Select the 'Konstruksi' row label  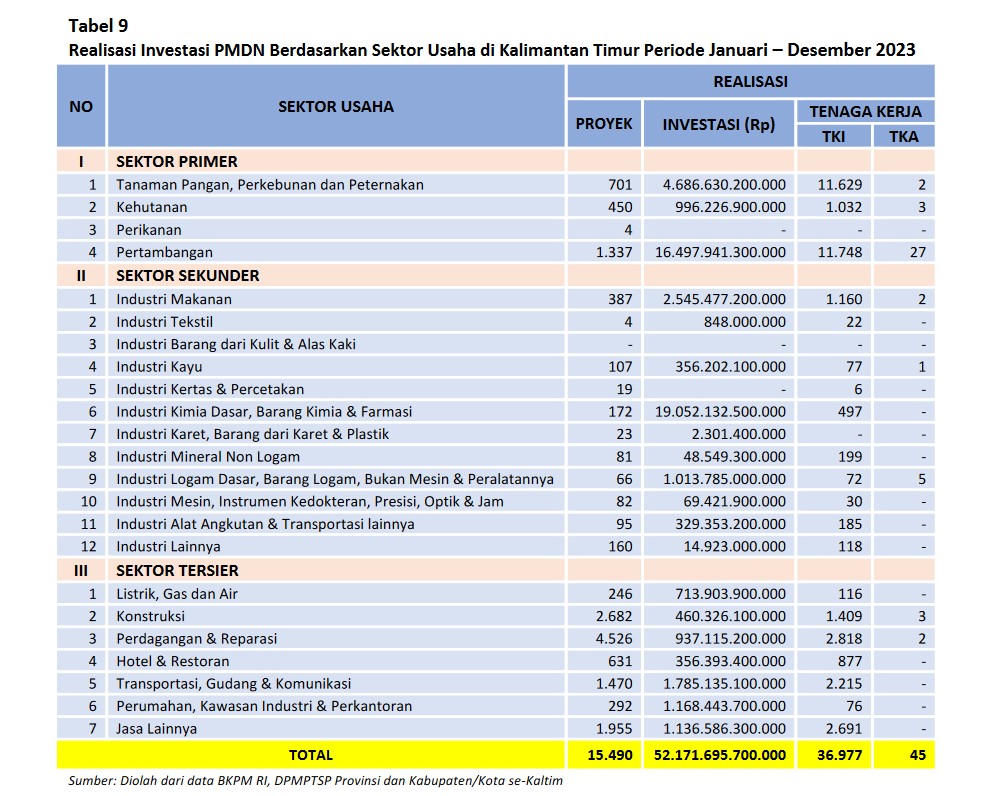[x=151, y=616]
